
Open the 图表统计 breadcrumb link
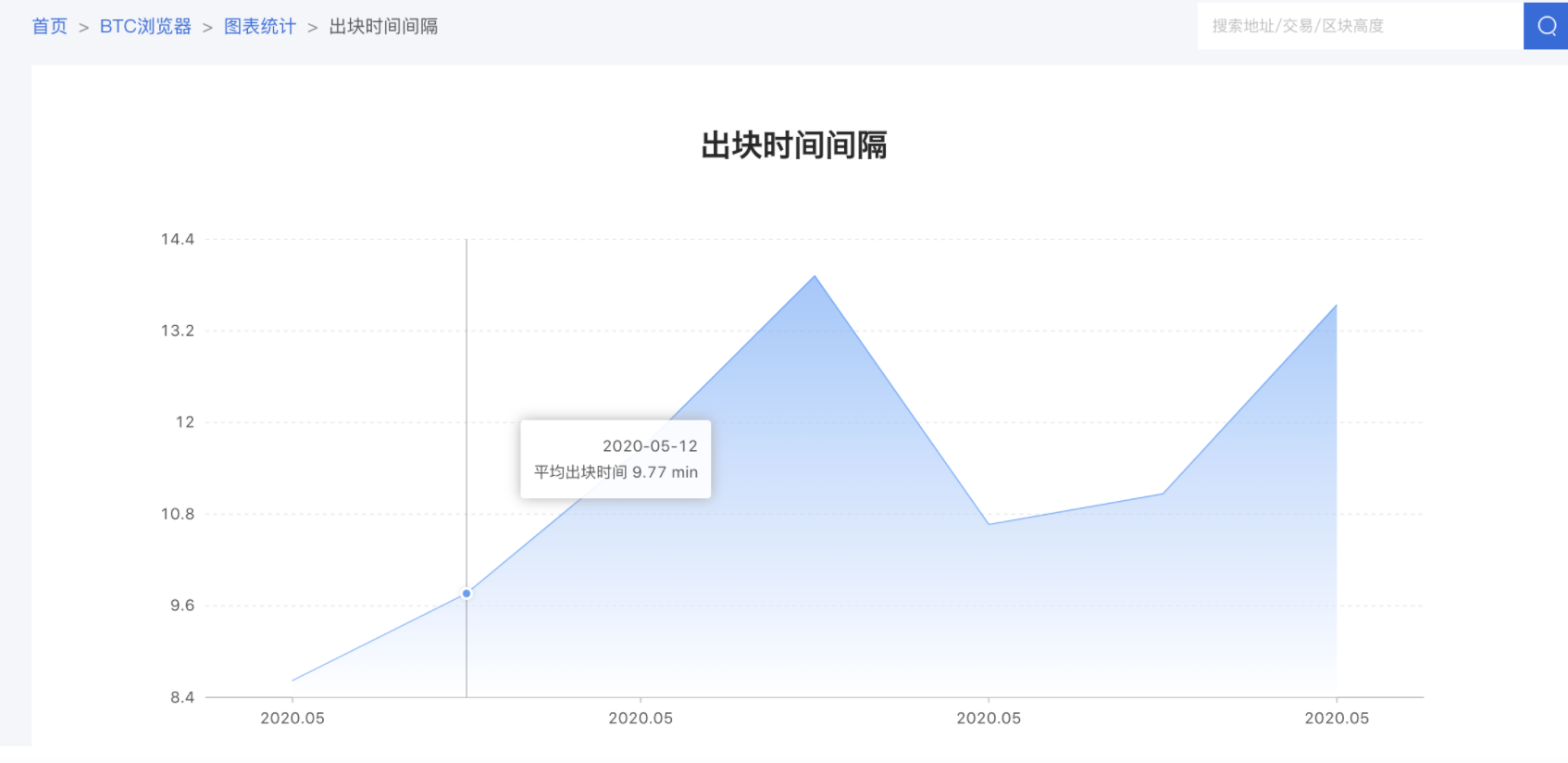point(260,27)
